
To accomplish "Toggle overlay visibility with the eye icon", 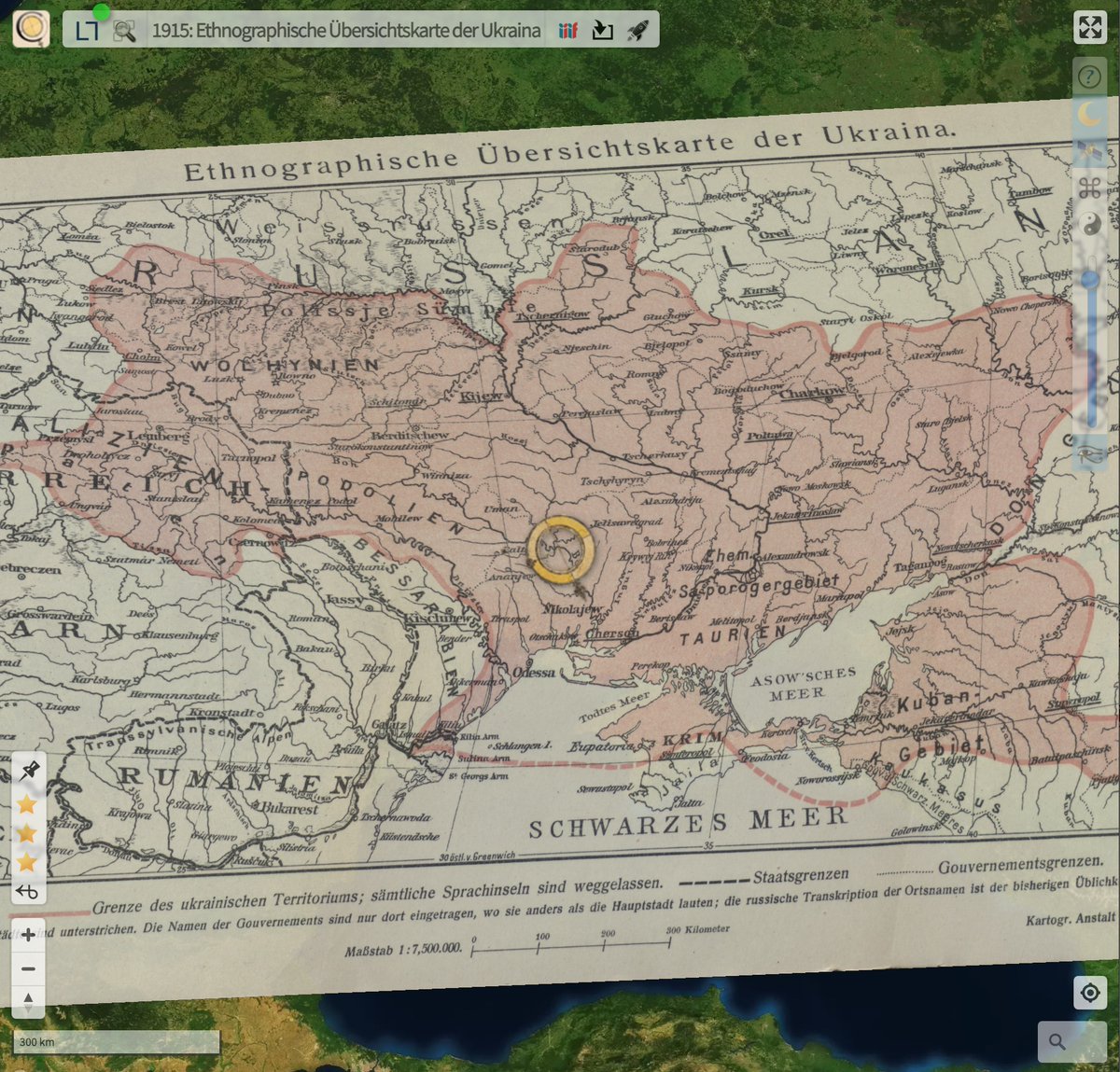I will [1089, 454].
